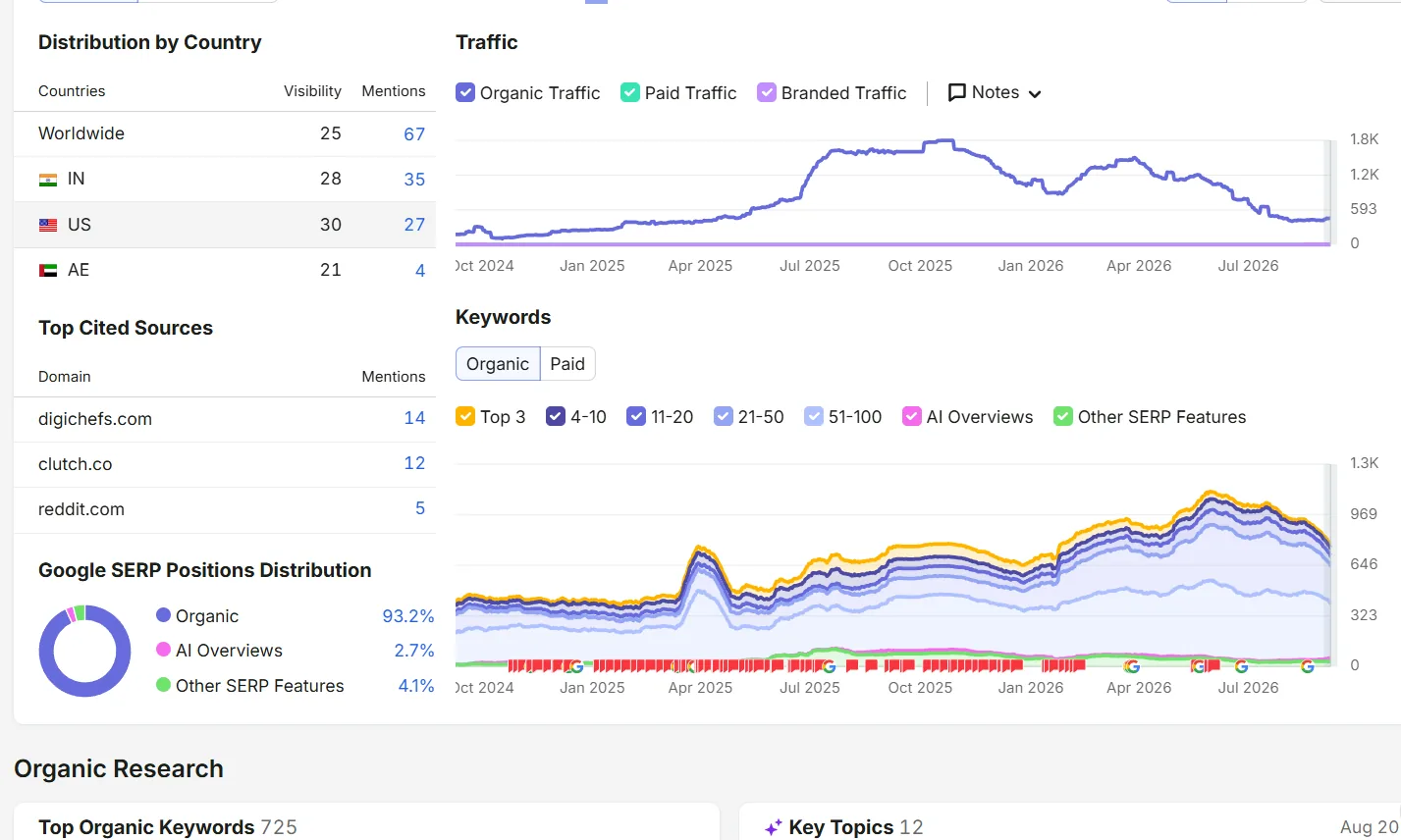The height and width of the screenshot is (840, 1401).
Task: Click the AI Overviews 2.7% value
Action: [x=414, y=651]
